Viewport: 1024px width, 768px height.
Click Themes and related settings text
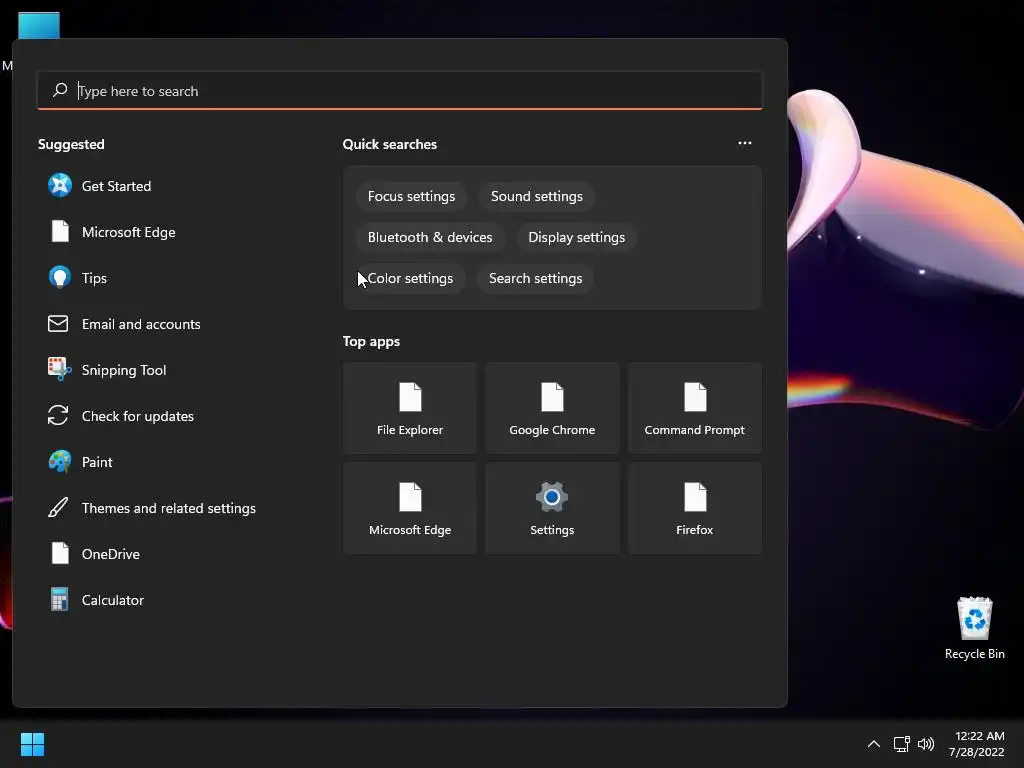tap(168, 508)
